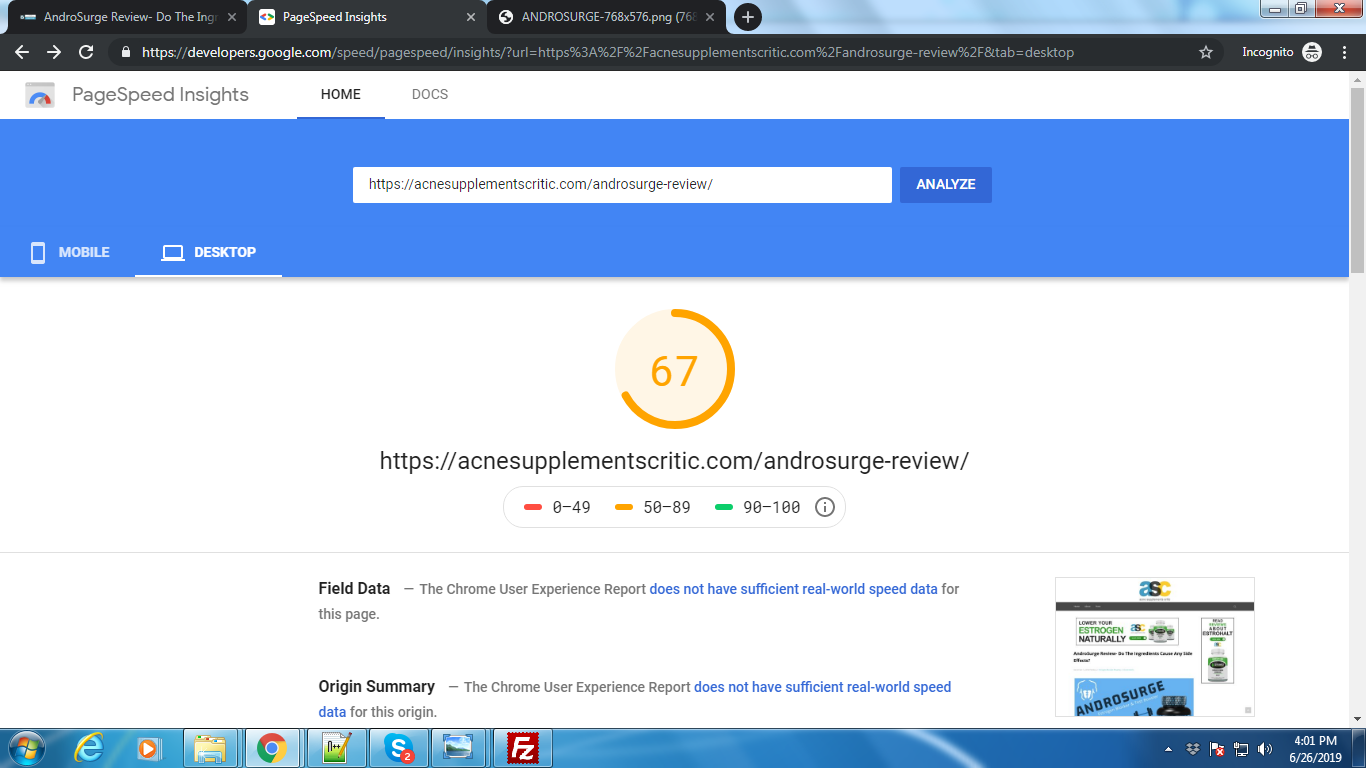Open Skype from the taskbar
Viewport: 1366px width, 768px height.
tap(398, 748)
